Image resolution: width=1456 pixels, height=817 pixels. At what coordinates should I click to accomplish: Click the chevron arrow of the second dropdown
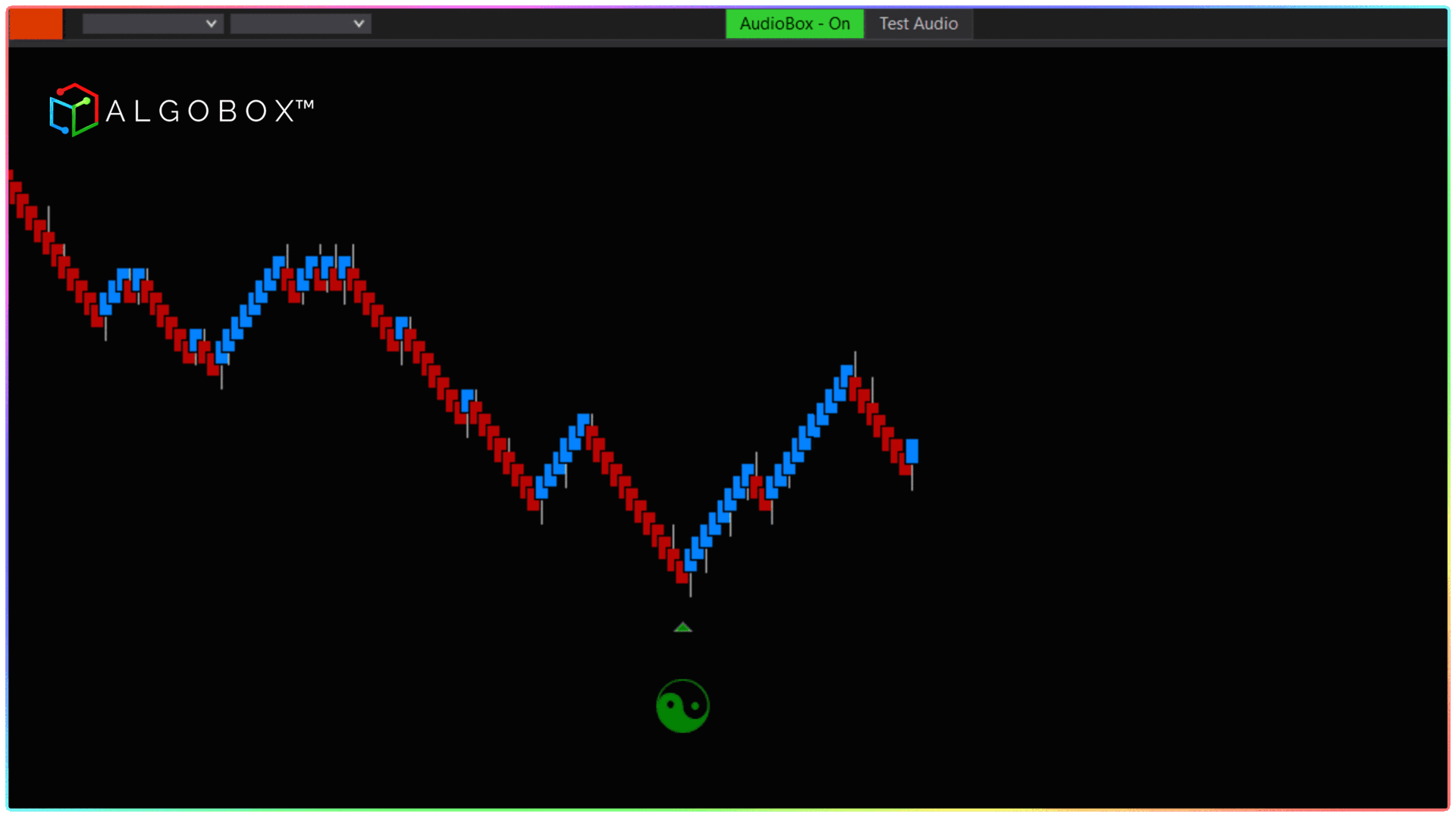pyautogui.click(x=359, y=24)
